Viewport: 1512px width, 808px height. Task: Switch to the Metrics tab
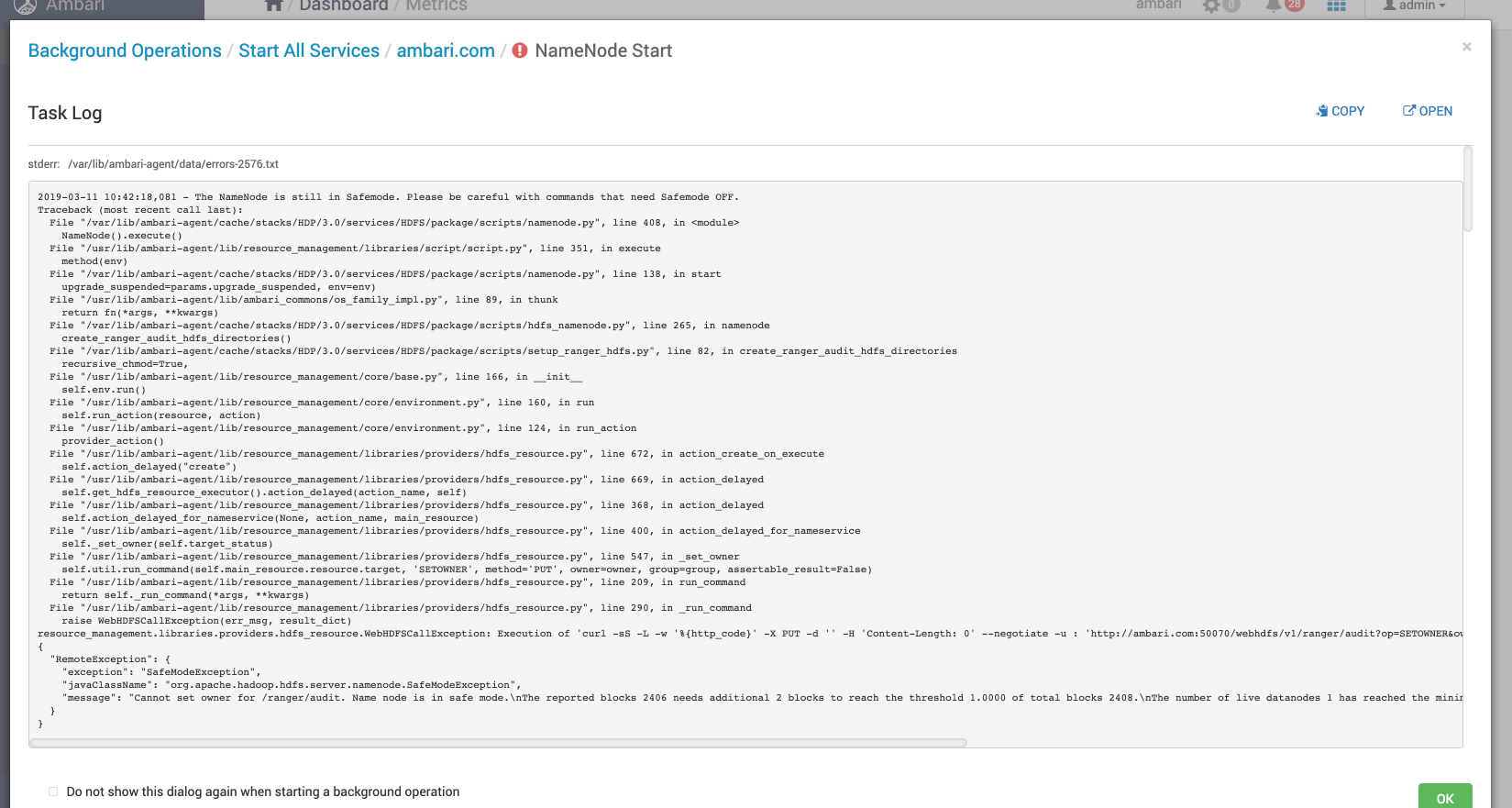coord(436,6)
